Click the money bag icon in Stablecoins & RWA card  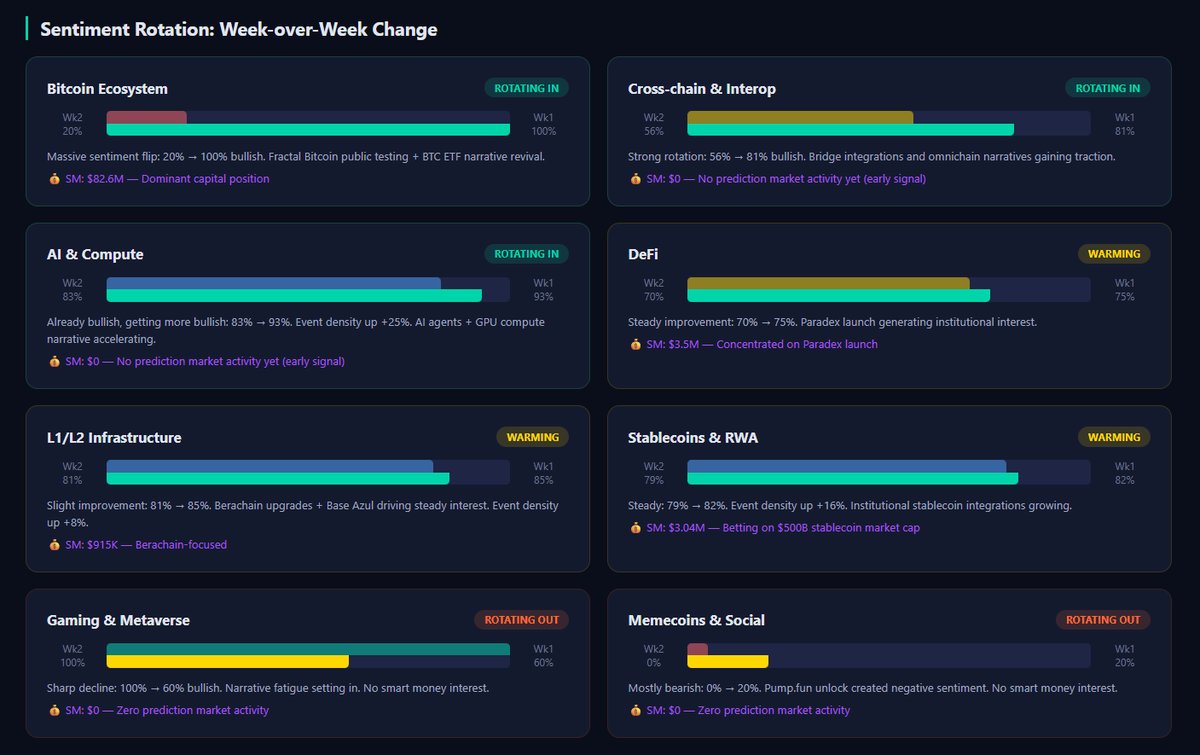pyautogui.click(x=635, y=528)
